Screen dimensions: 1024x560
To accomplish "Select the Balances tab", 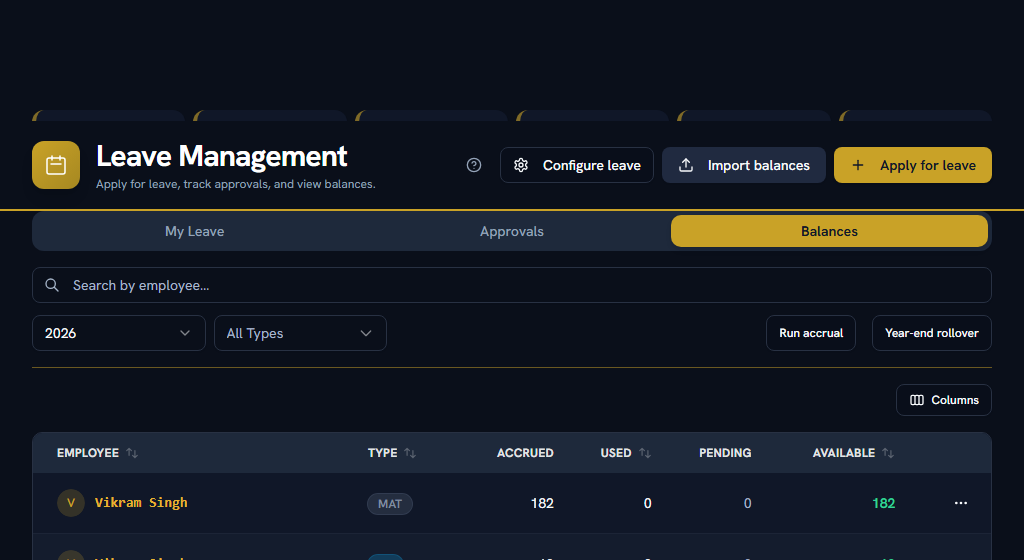I will pos(829,231).
